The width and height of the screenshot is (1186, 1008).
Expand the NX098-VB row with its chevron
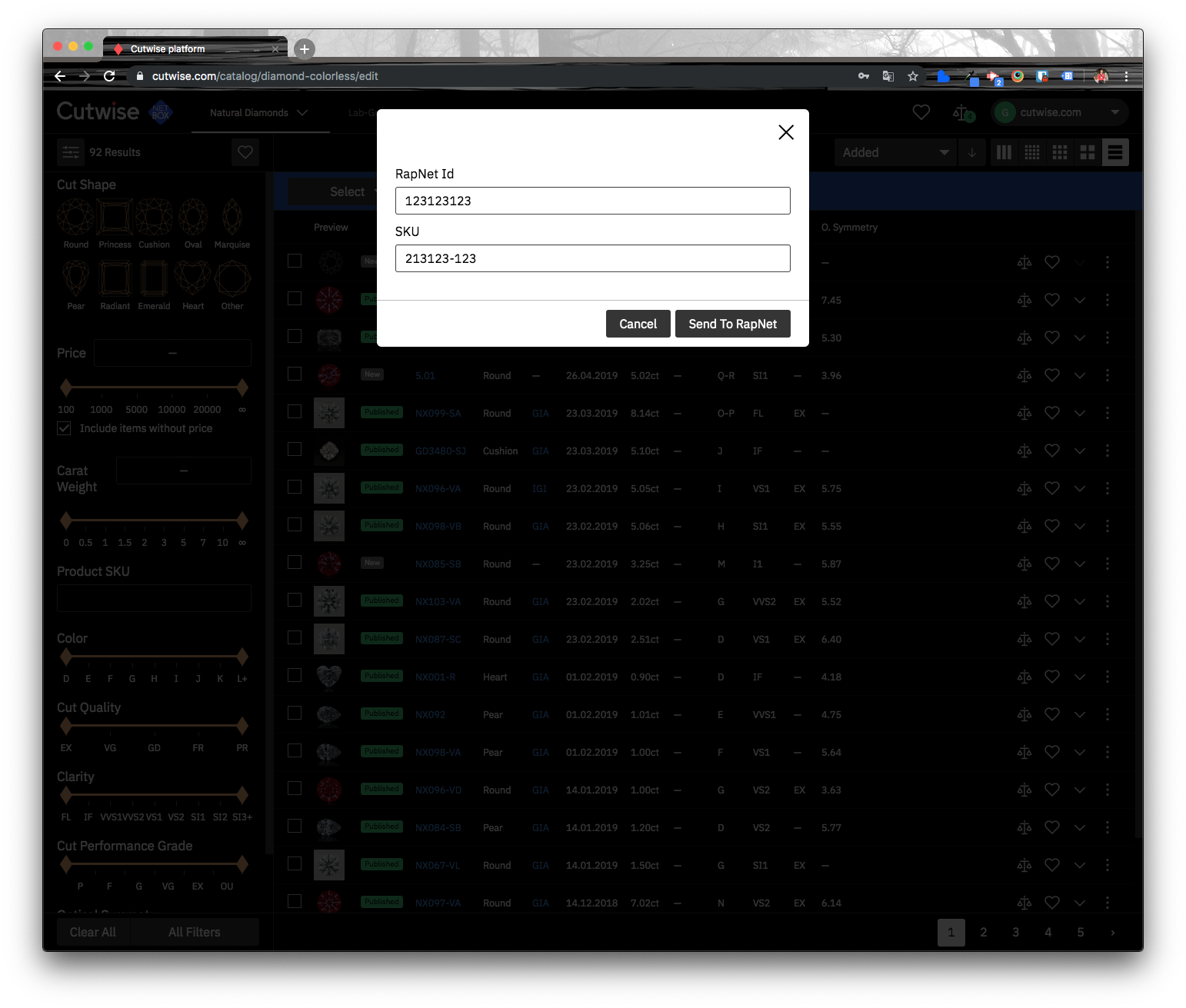1080,527
